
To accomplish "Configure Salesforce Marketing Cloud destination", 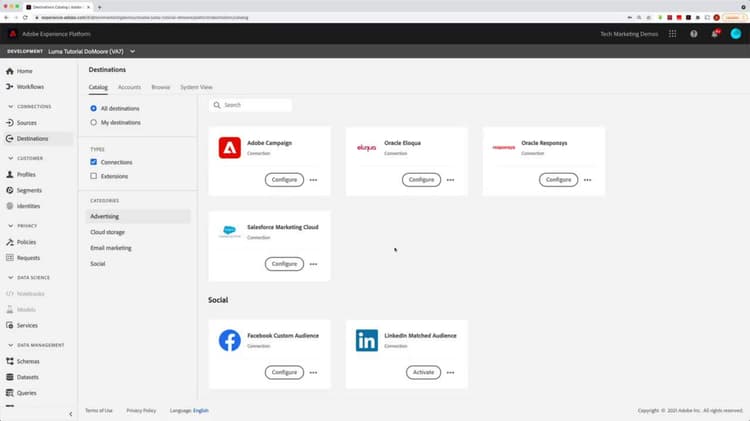I will (x=284, y=264).
